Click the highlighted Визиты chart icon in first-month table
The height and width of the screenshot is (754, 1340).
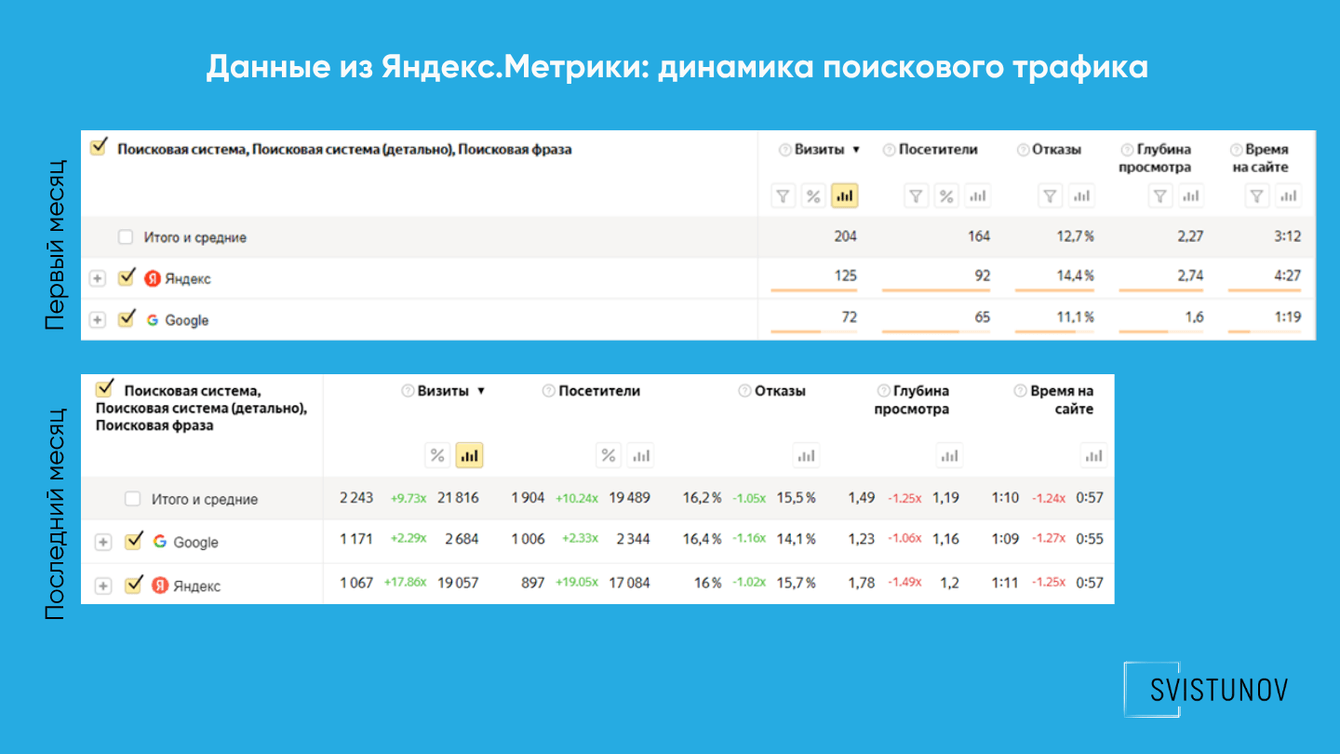click(x=844, y=196)
